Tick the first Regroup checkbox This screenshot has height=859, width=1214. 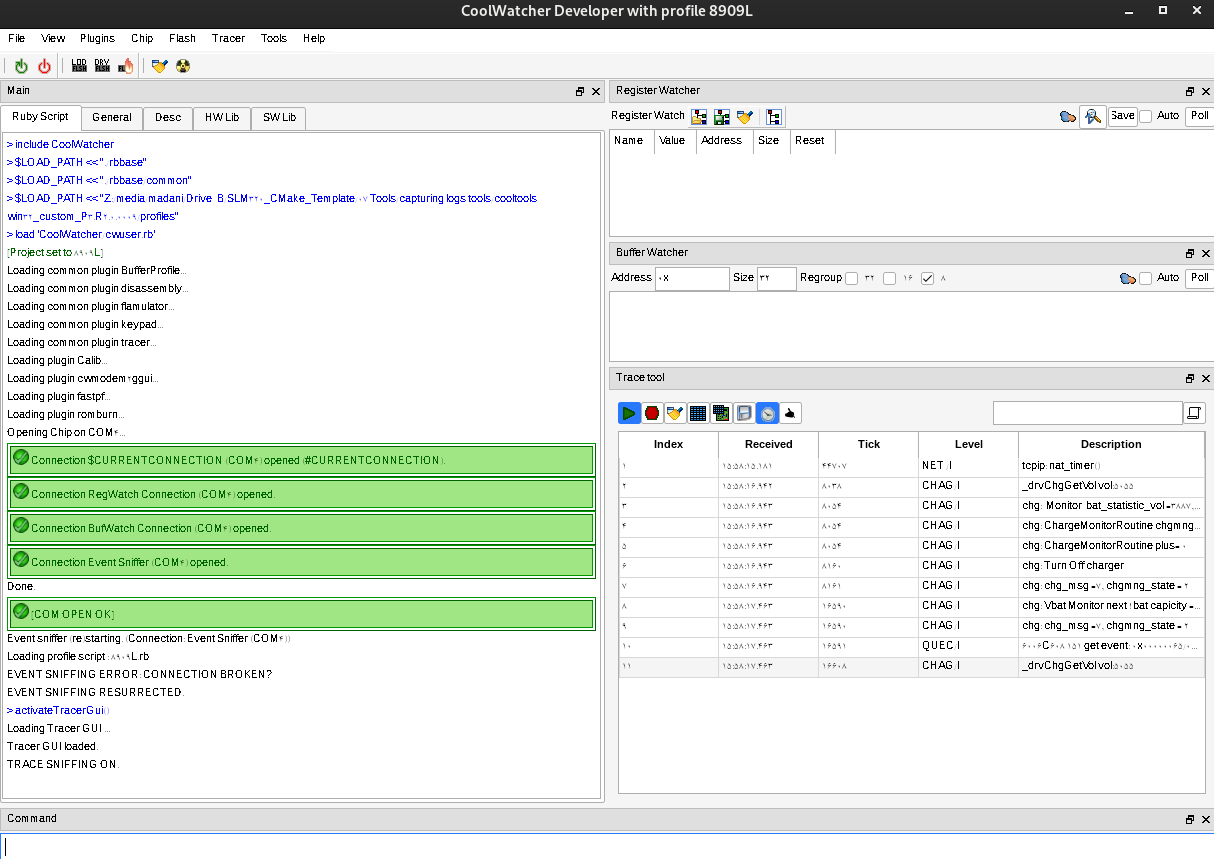(x=852, y=278)
